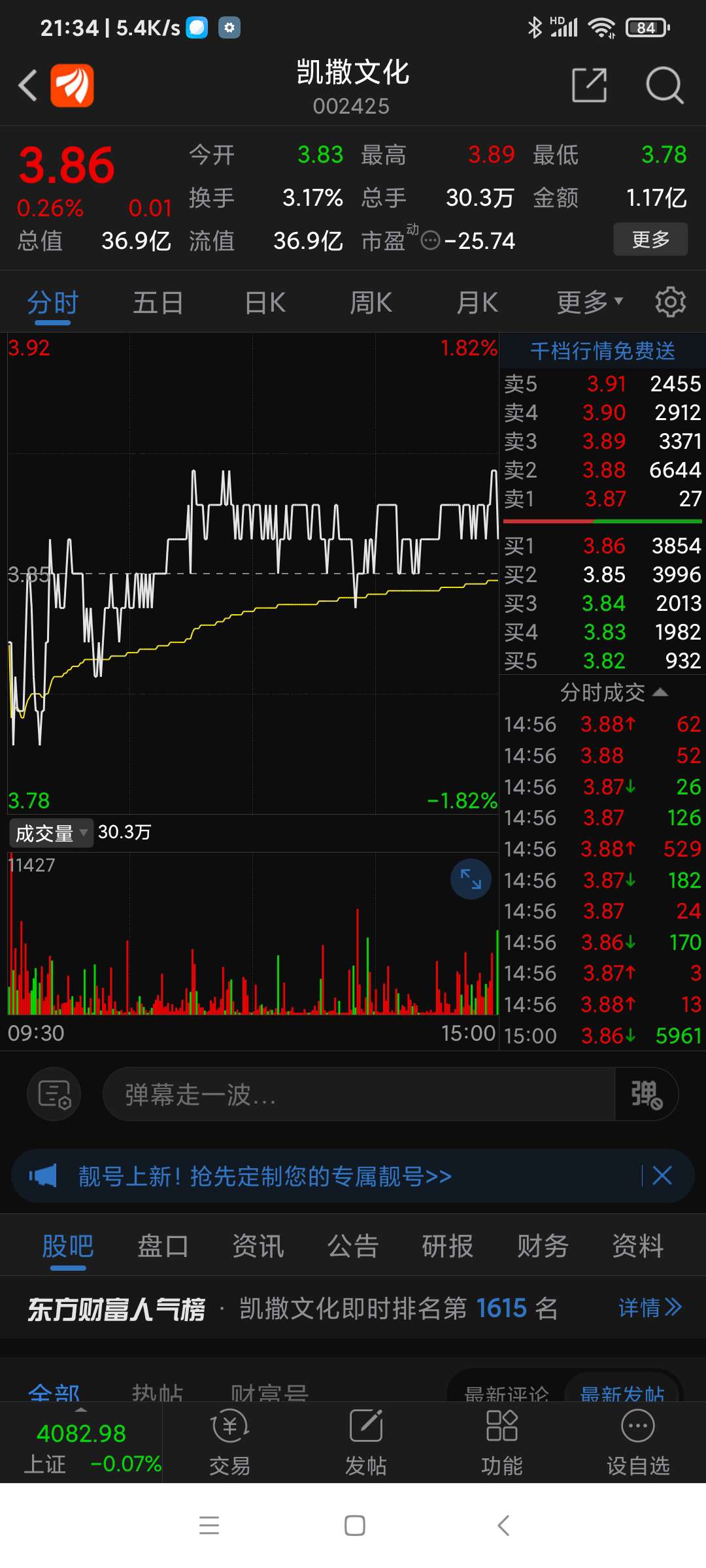
Task: Open the 财务 finance tab
Action: click(543, 1246)
